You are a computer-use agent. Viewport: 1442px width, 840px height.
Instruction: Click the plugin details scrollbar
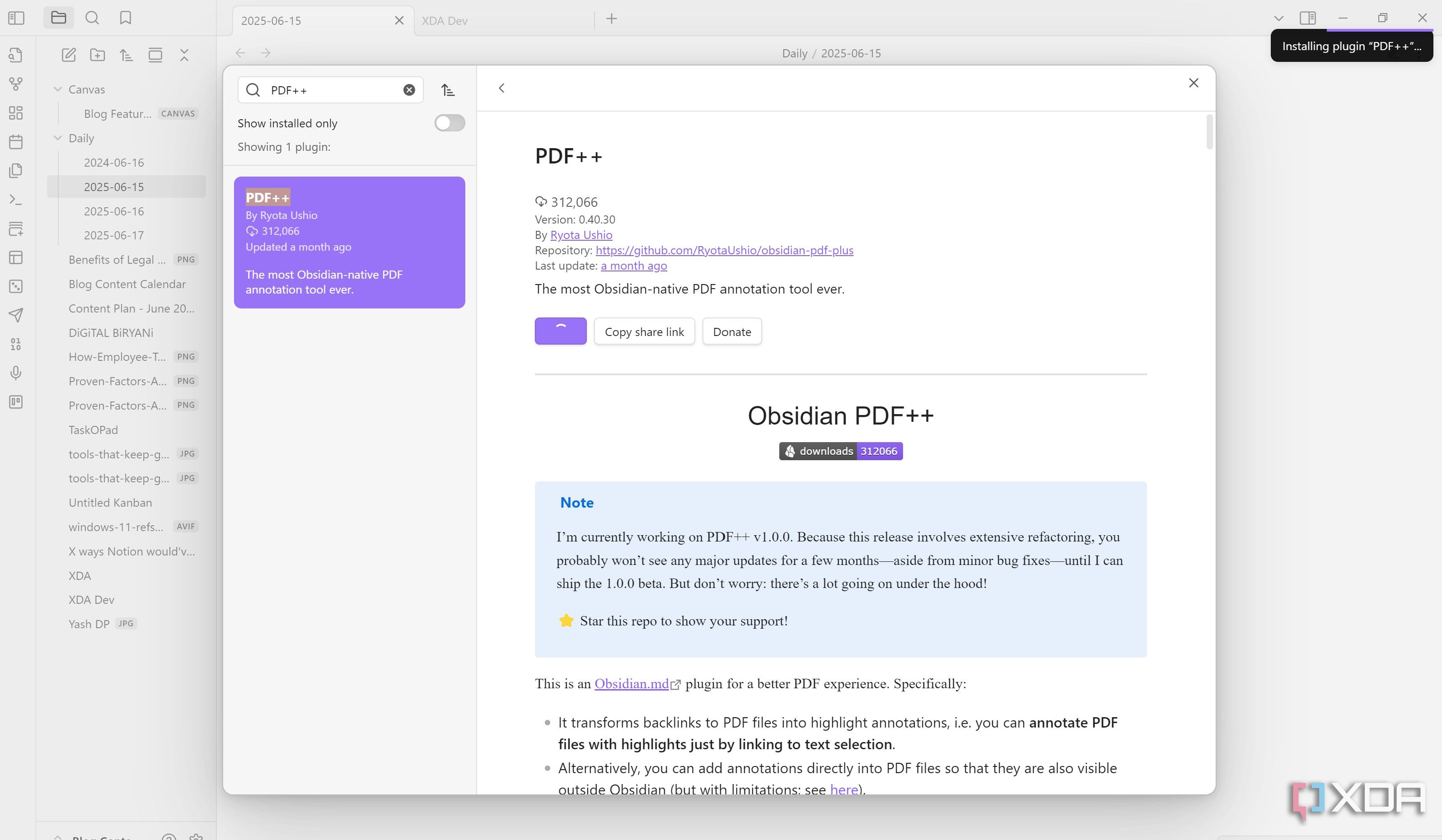1209,132
